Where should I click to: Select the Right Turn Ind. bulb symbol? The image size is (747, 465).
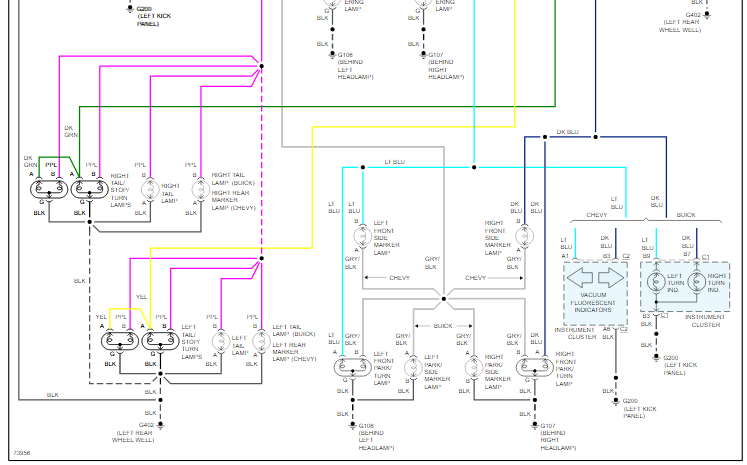pos(697,282)
